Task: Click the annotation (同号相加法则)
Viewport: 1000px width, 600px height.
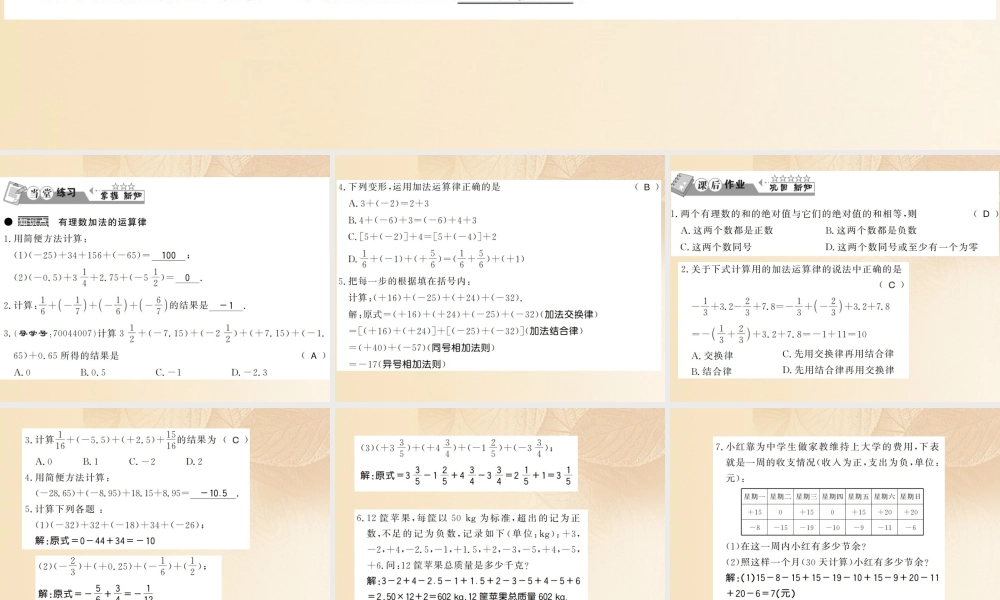Action: coord(462,348)
